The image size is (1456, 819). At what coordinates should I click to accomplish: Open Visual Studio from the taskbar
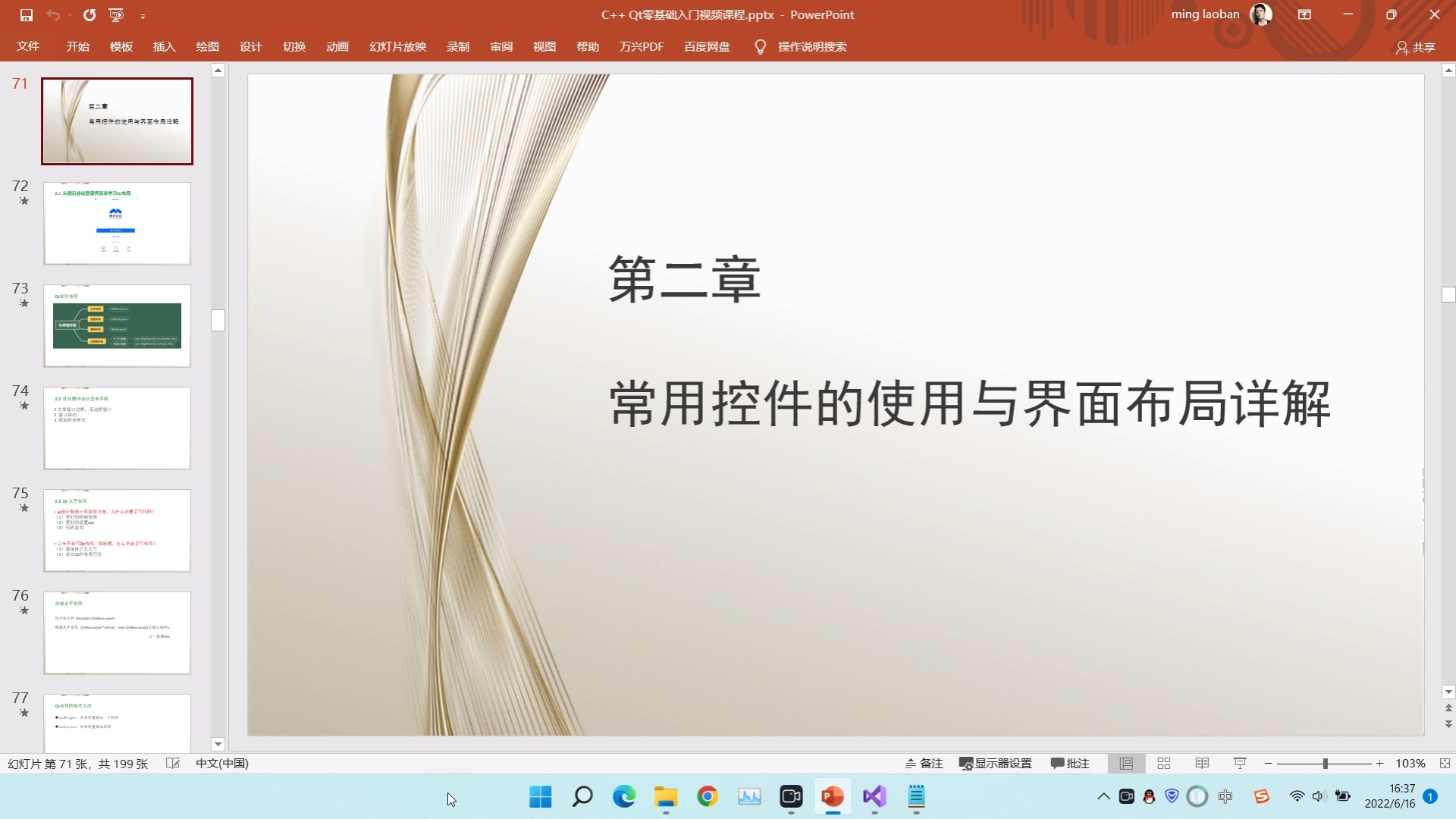tap(874, 797)
